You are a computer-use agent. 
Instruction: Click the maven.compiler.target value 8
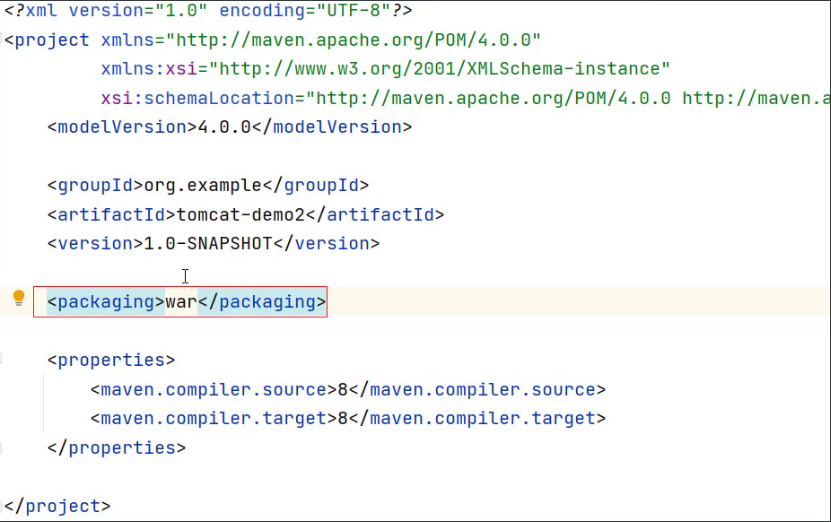343,419
